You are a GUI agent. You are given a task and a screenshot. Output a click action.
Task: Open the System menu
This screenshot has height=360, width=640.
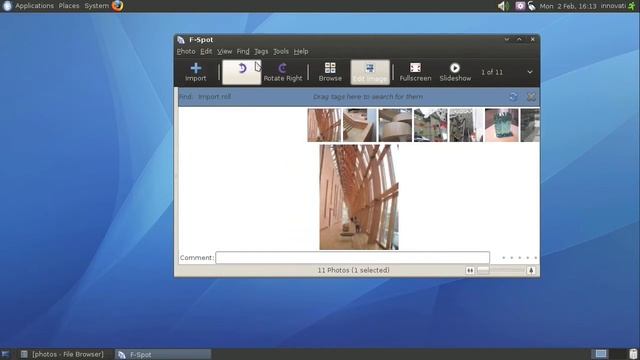(97, 6)
